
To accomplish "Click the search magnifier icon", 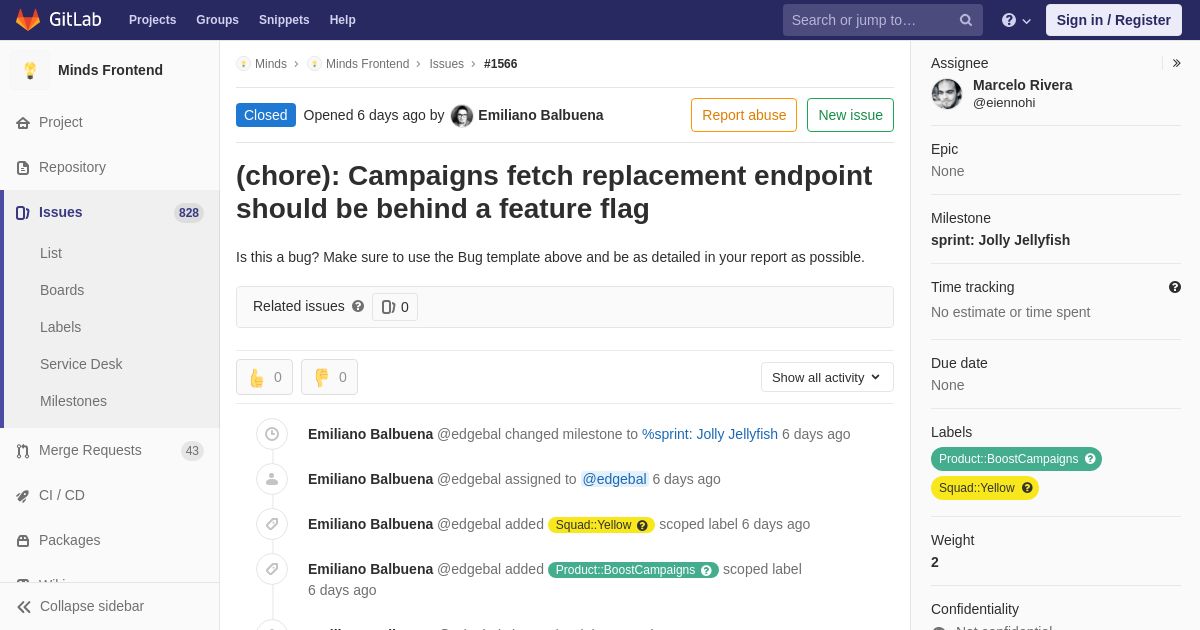I will click(x=966, y=20).
